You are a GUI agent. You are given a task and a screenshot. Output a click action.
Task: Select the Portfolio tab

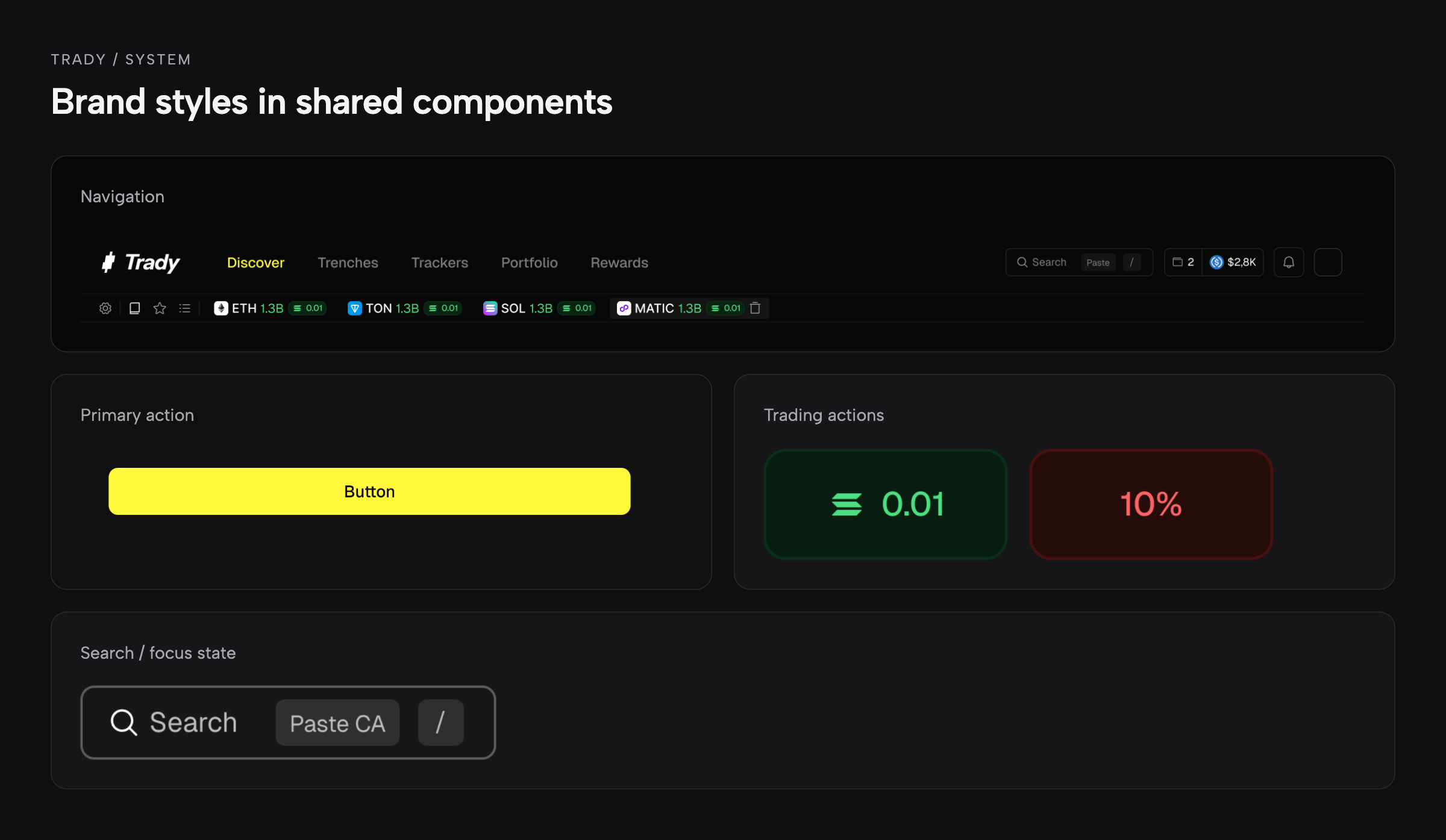pos(530,263)
